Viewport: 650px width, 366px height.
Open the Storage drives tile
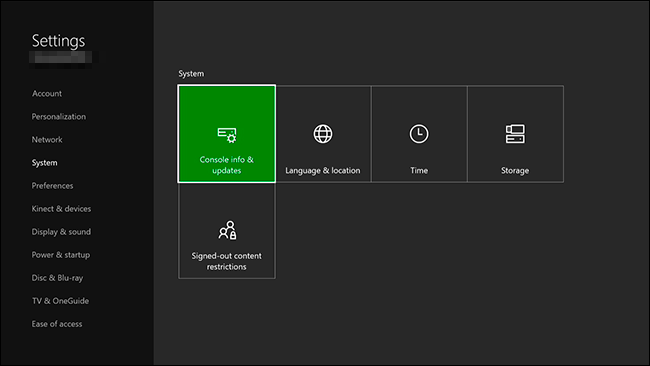tap(515, 134)
